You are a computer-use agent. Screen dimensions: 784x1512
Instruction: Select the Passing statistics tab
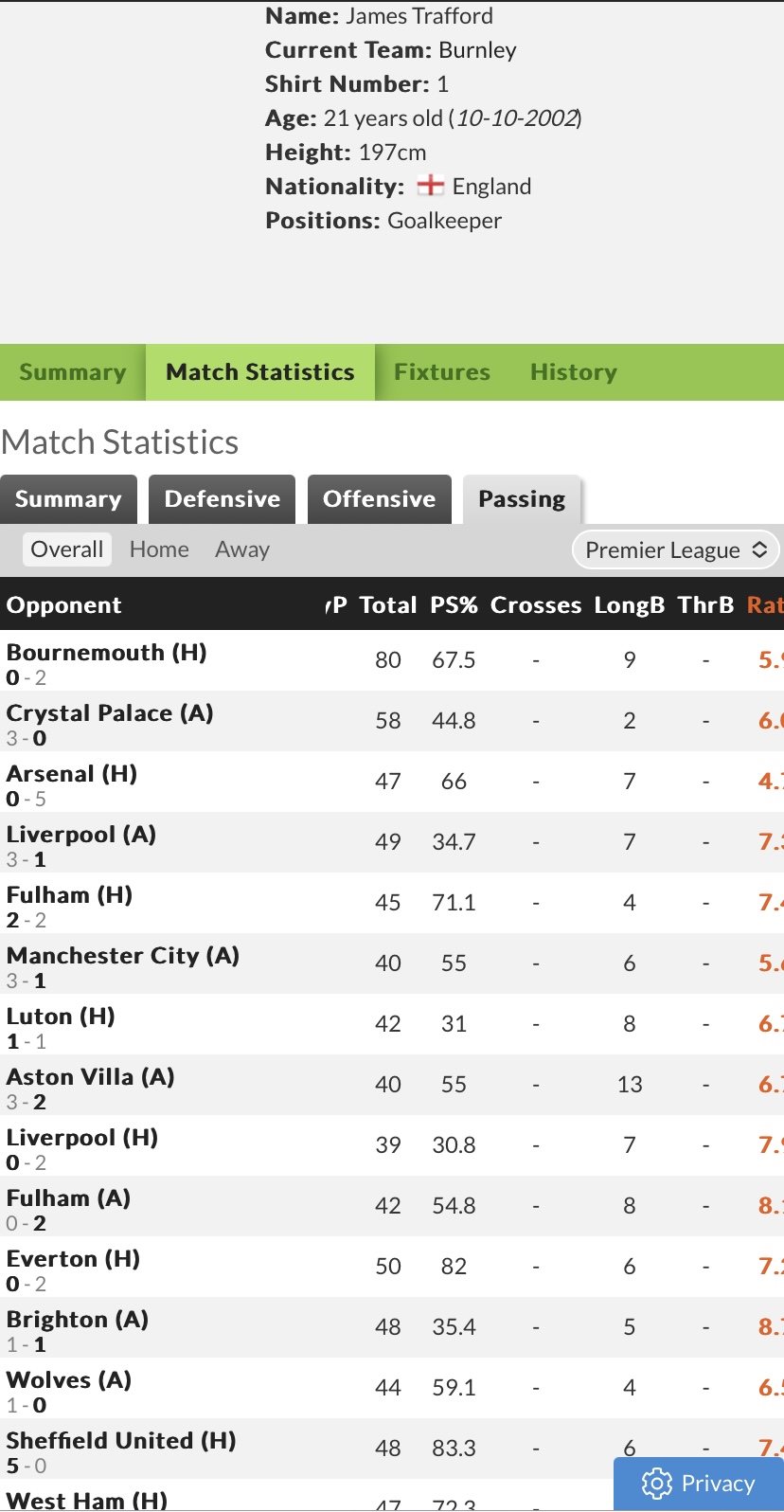coord(522,499)
